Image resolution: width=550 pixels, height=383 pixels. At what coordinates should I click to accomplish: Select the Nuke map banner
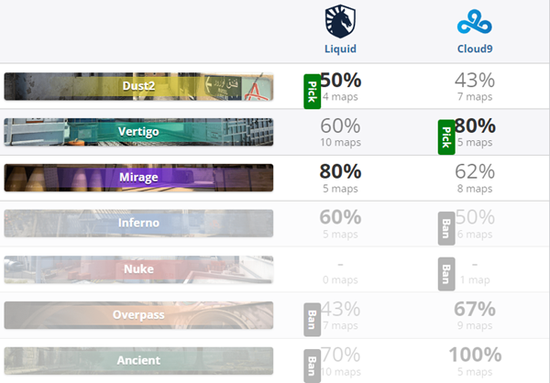(x=139, y=269)
